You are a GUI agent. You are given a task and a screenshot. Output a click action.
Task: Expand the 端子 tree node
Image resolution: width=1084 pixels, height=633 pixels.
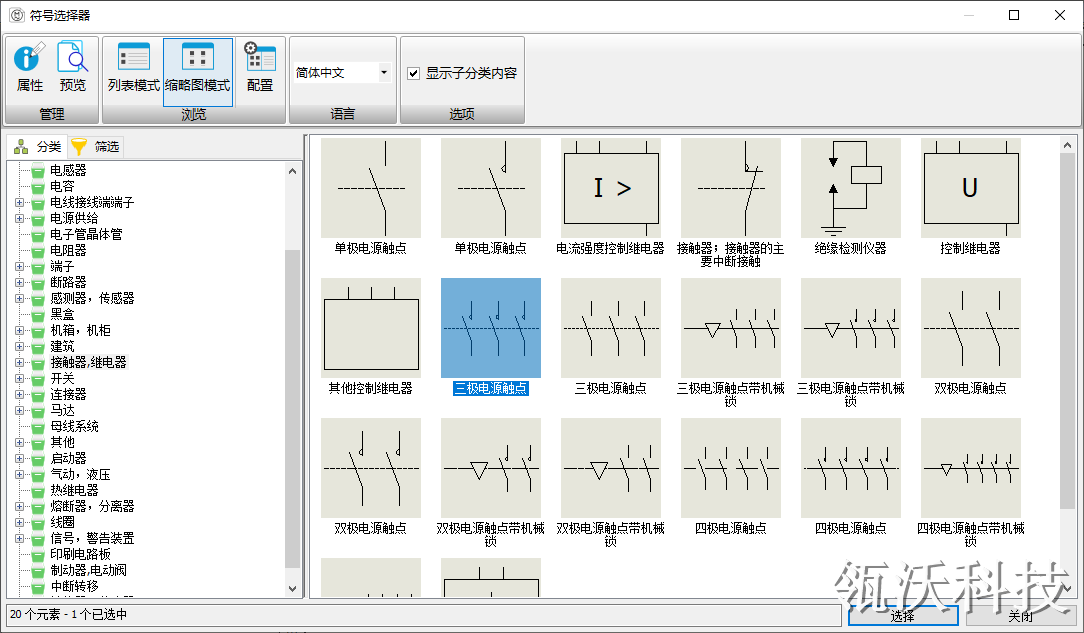point(19,267)
